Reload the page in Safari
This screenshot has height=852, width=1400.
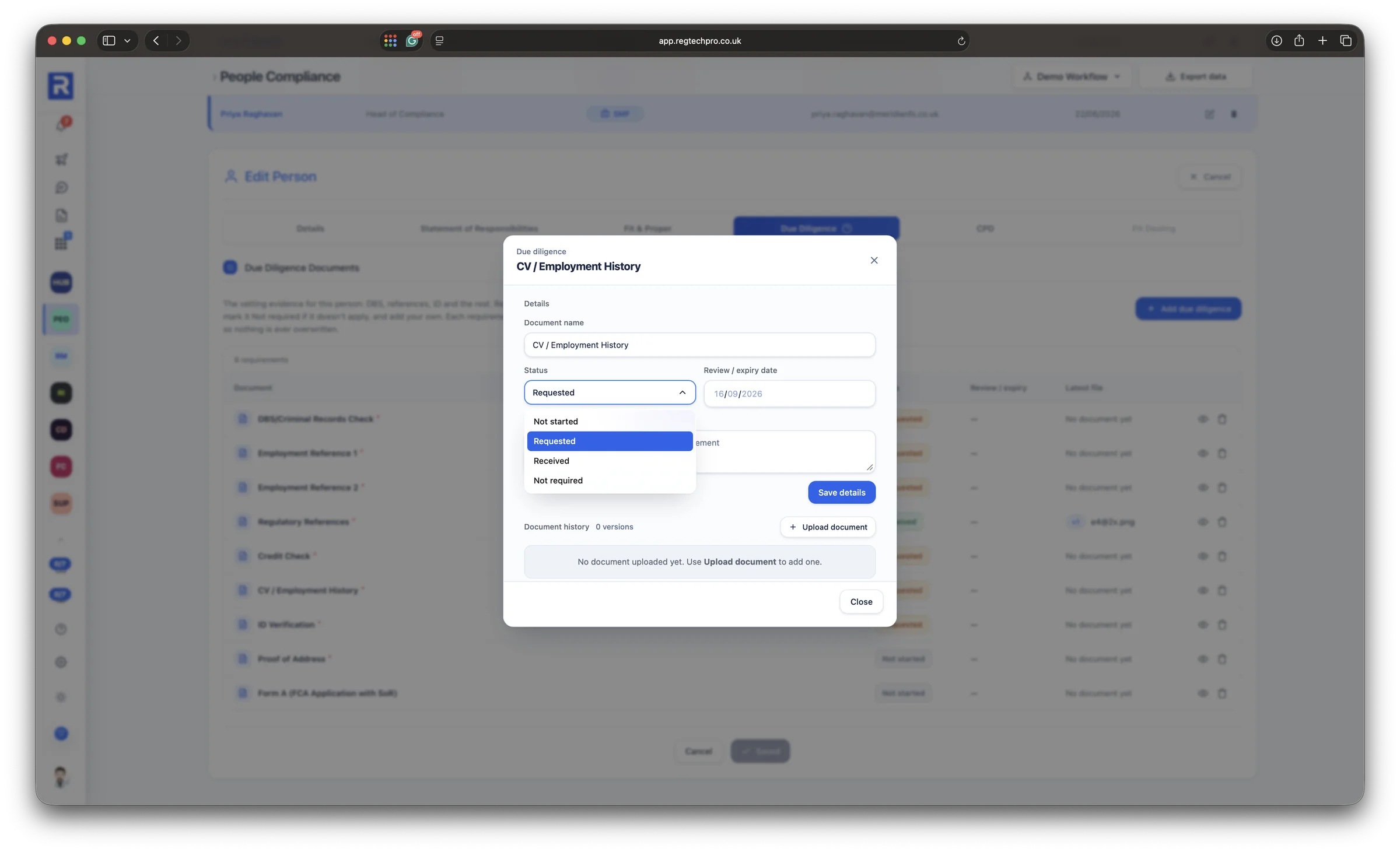click(x=961, y=41)
